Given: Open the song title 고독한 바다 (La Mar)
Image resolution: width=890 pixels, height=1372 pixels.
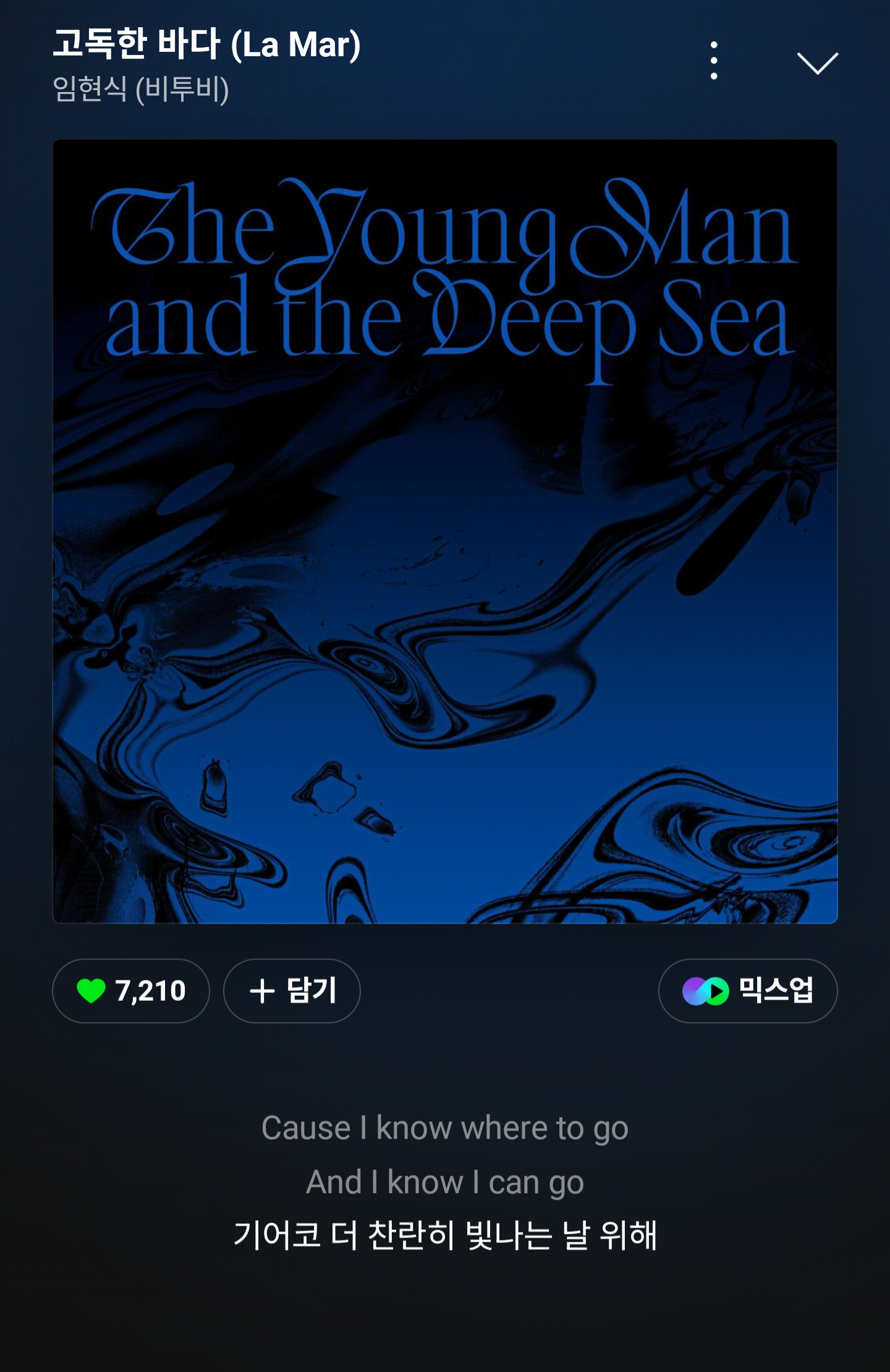Looking at the screenshot, I should tap(206, 44).
